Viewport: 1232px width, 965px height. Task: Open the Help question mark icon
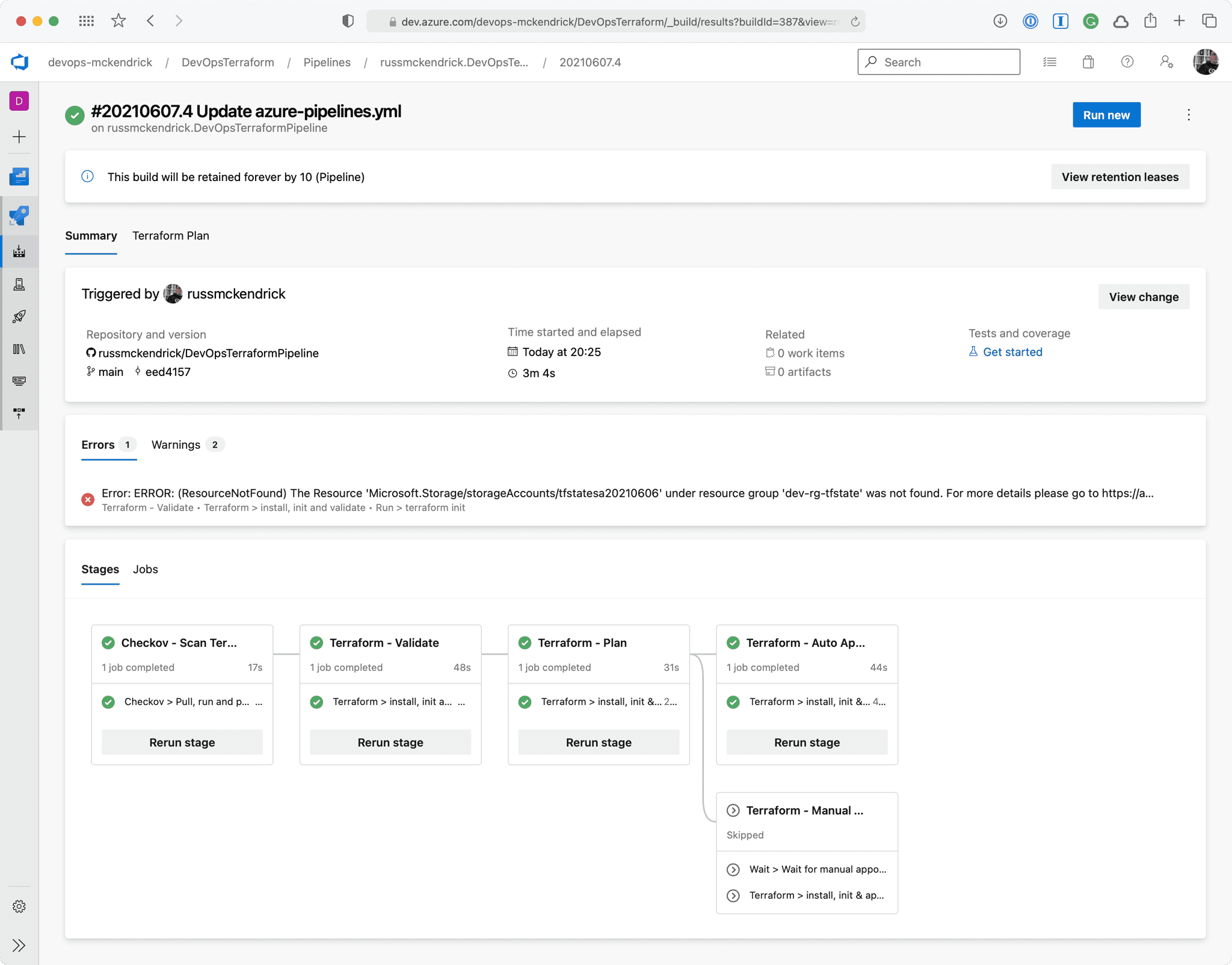point(1127,62)
